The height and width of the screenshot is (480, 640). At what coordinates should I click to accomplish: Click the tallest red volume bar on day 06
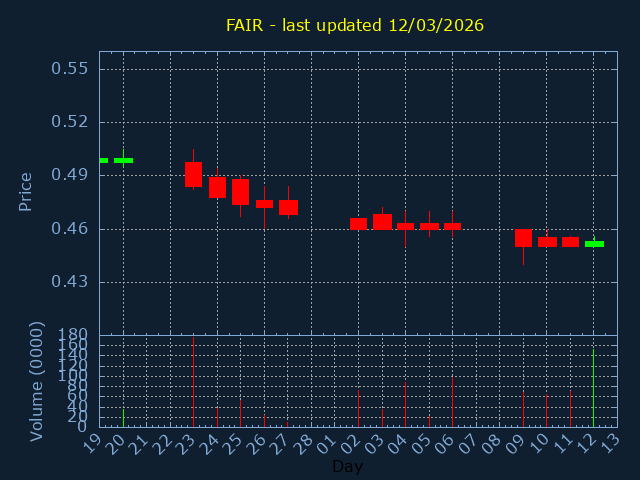452,402
